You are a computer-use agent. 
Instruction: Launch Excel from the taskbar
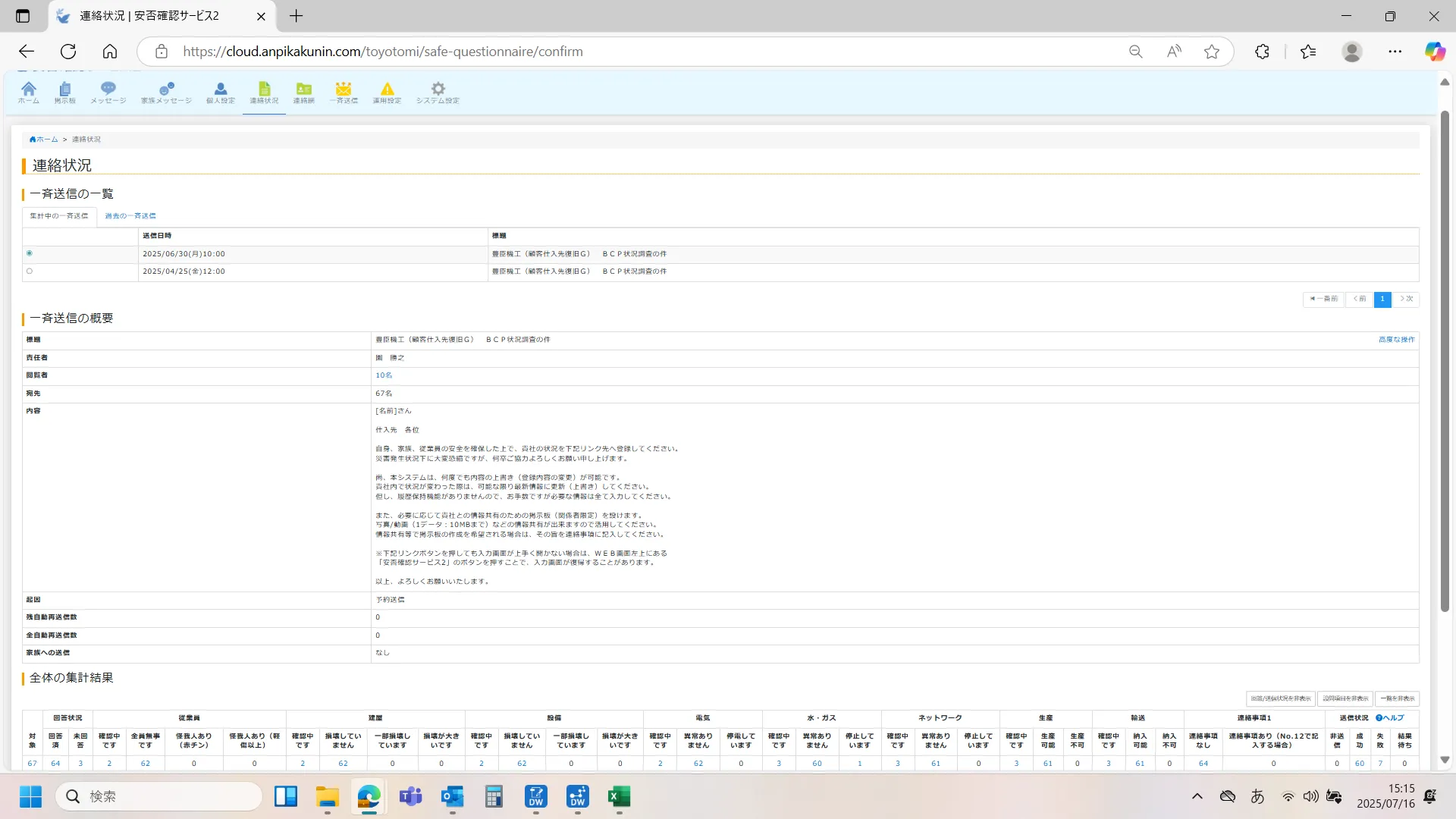pyautogui.click(x=619, y=796)
